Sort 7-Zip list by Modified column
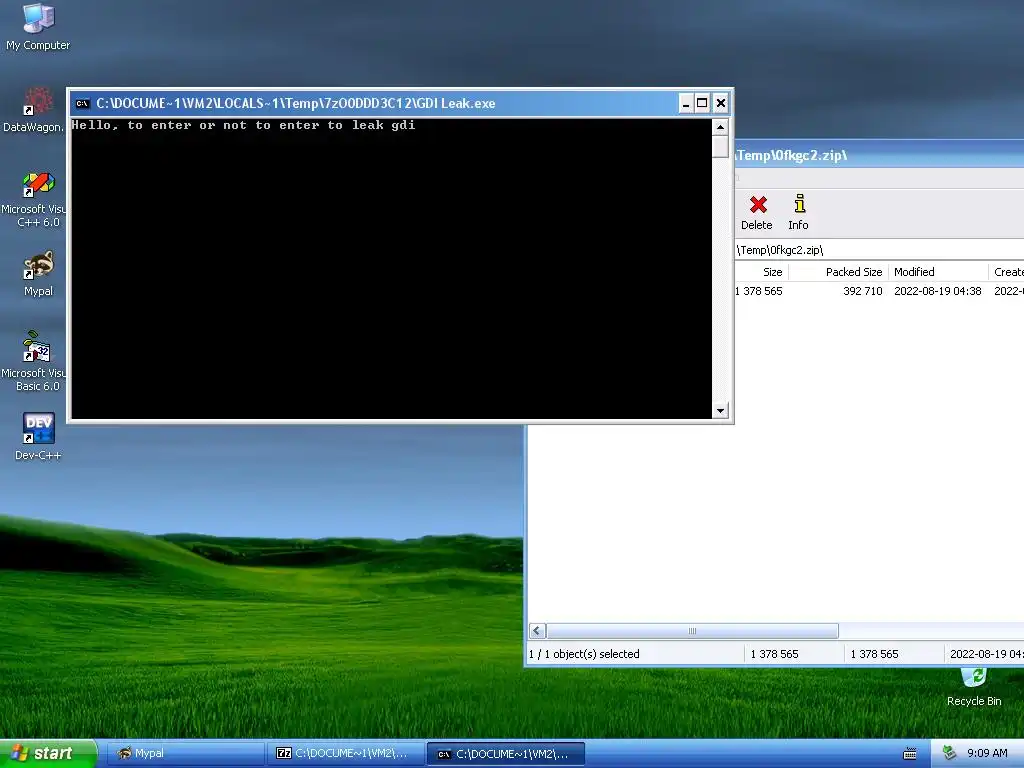Image resolution: width=1024 pixels, height=768 pixels. (x=938, y=272)
